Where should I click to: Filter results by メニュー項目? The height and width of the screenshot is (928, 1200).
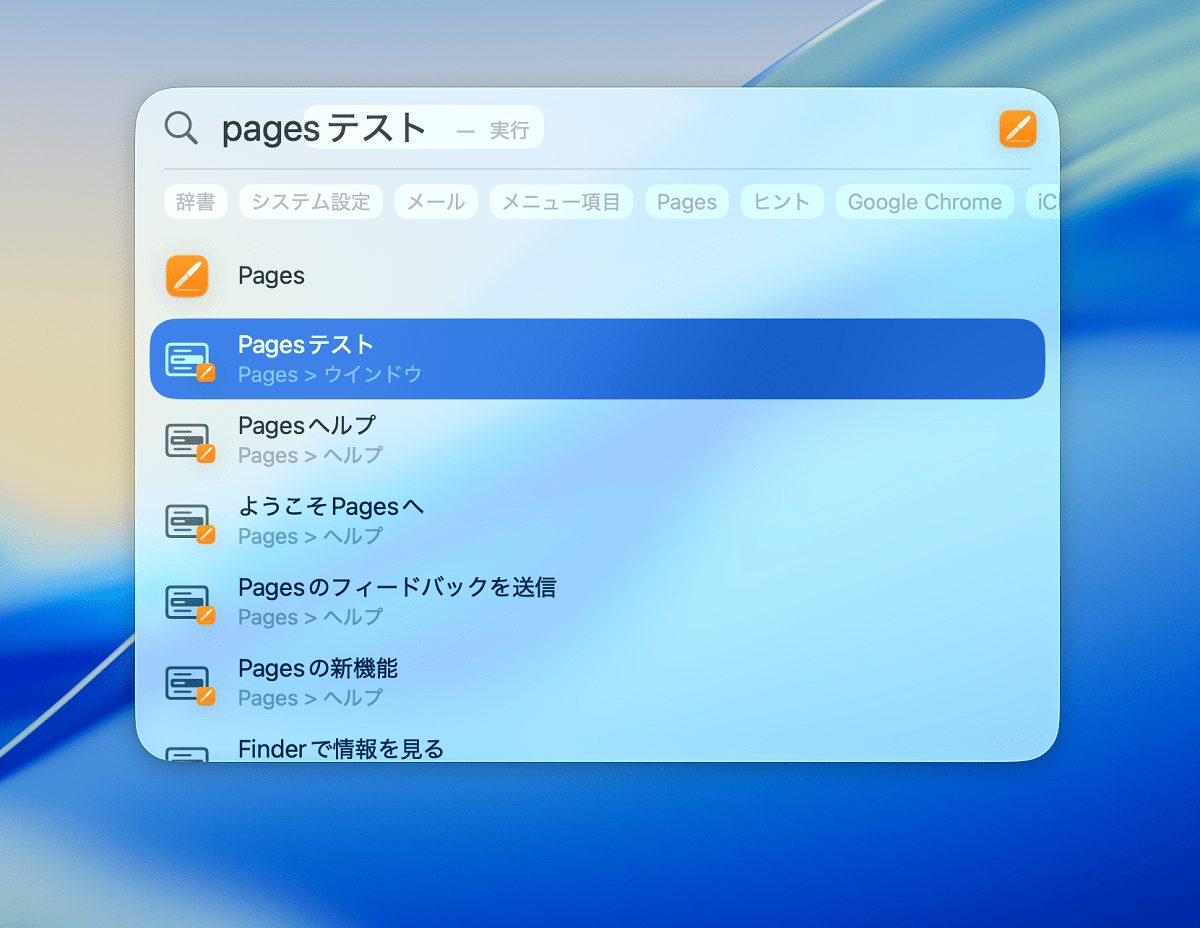(x=561, y=202)
